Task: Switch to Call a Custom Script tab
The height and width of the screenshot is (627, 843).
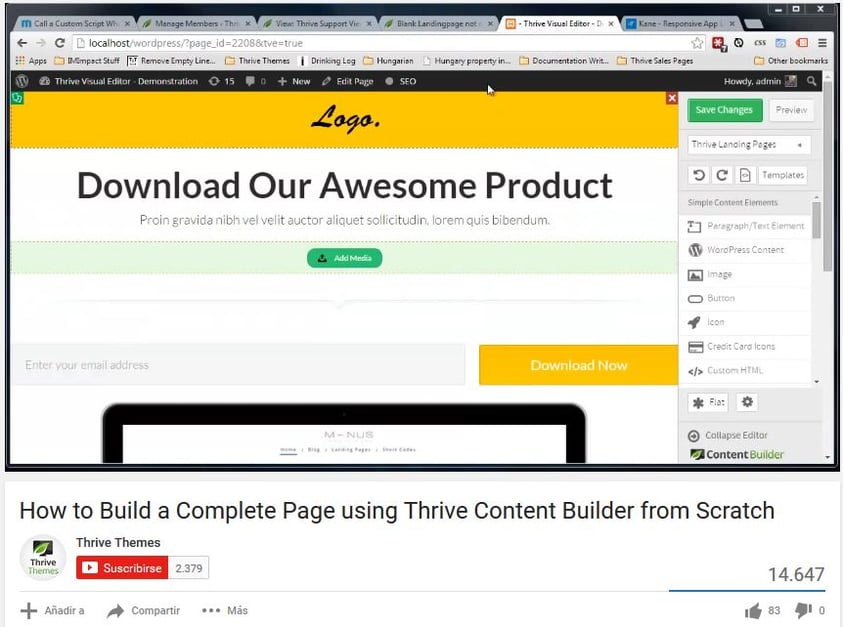Action: click(x=74, y=24)
